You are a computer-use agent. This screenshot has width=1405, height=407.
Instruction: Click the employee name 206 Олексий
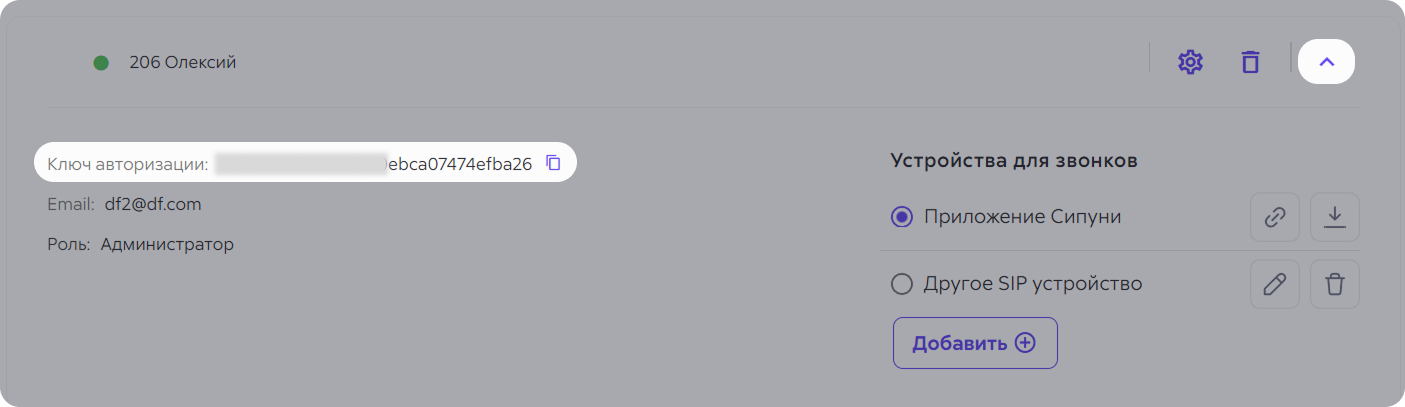(x=182, y=63)
